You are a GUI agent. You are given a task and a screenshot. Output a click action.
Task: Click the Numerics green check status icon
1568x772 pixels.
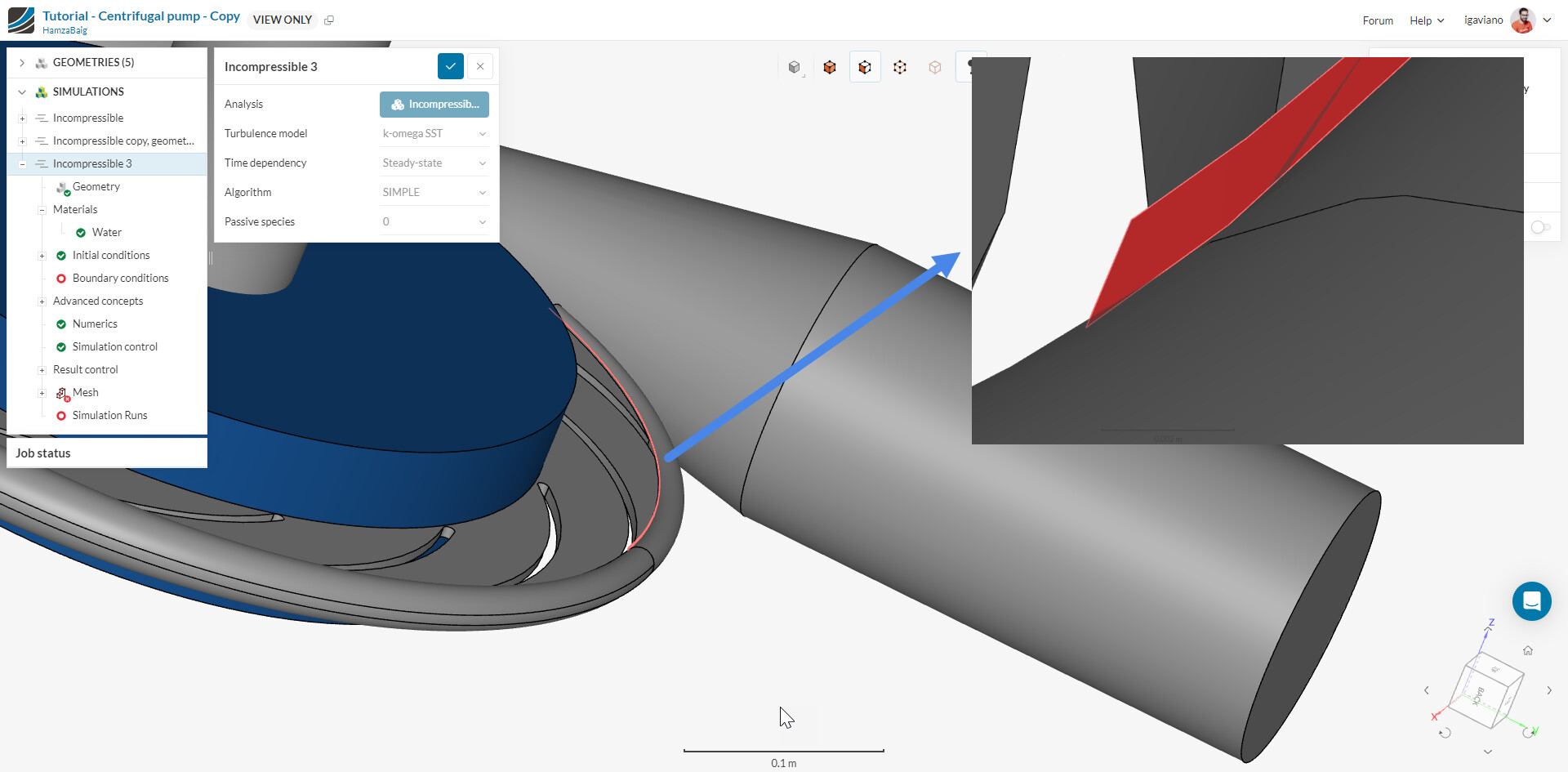pyautogui.click(x=61, y=324)
